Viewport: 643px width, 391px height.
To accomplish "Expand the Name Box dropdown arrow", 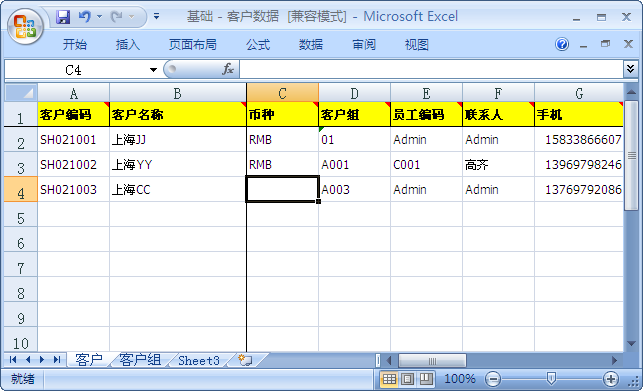I will [x=153, y=70].
